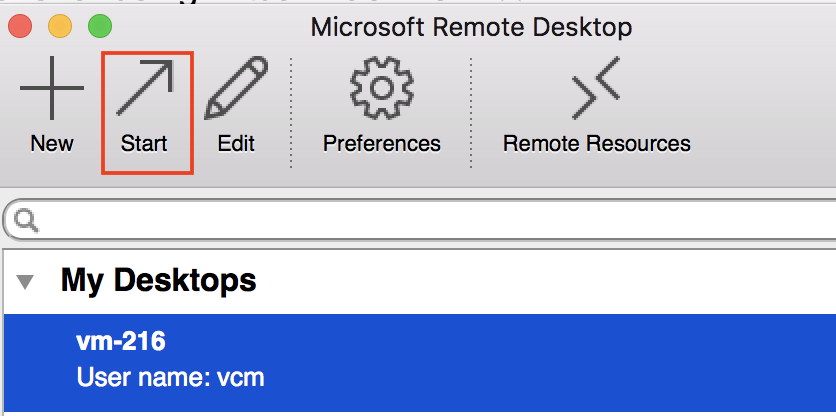Screen dimensions: 836x416
Task: Close the window with the red button
Action: coord(20,26)
